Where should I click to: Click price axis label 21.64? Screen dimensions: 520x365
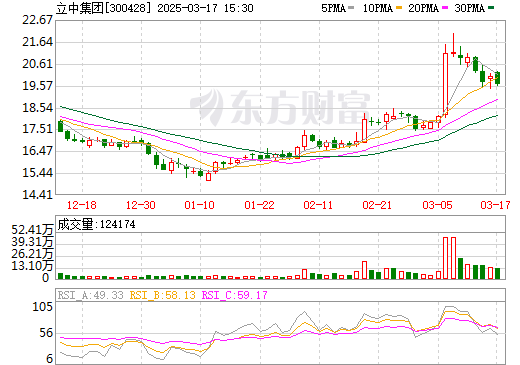(37, 42)
